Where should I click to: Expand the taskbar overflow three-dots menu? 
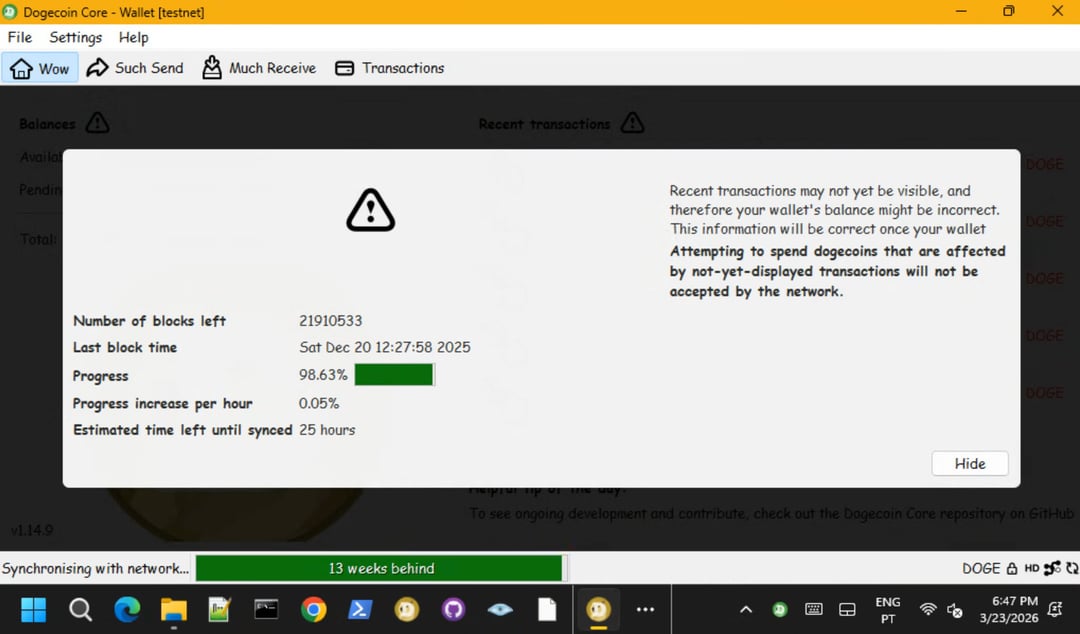645,609
